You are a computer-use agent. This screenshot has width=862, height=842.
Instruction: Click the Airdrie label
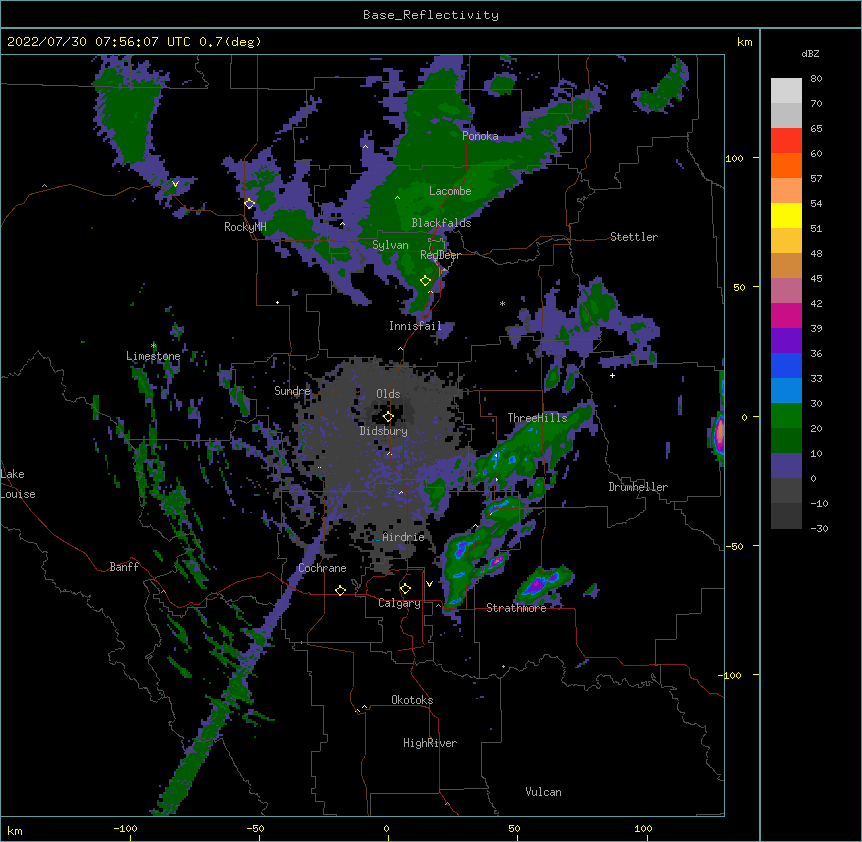403,537
